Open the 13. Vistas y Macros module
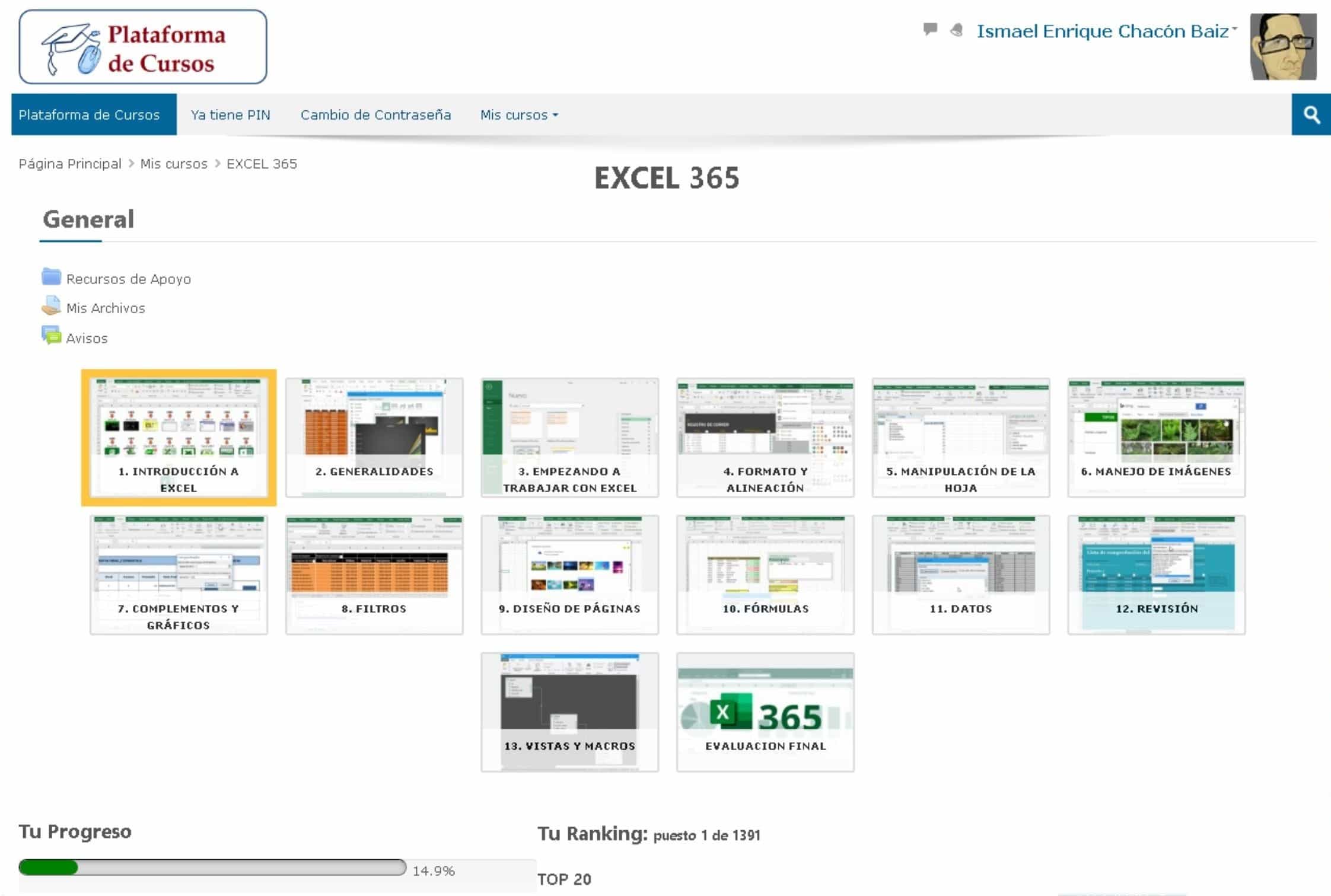Image resolution: width=1331 pixels, height=896 pixels. [x=569, y=712]
